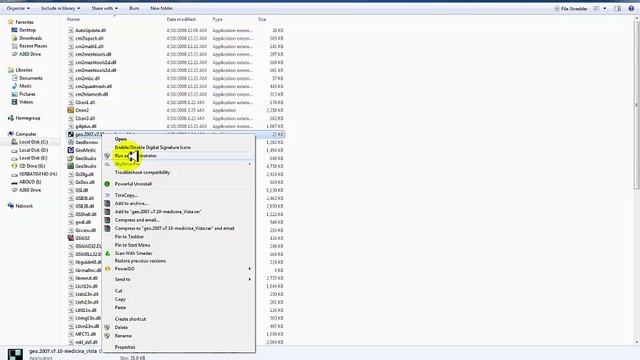640x360 pixels.
Task: Open Properties from the context menu
Action: click(x=125, y=347)
